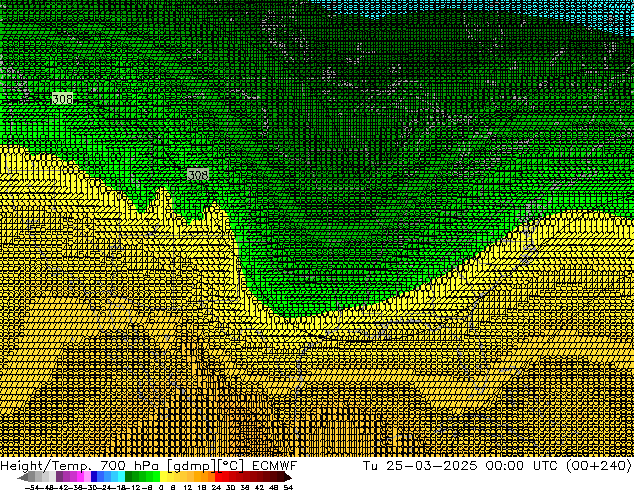Screen dimensions: 634x490
Task: Click the bright red swatch in the temperature legend
Action: (x=218, y=476)
